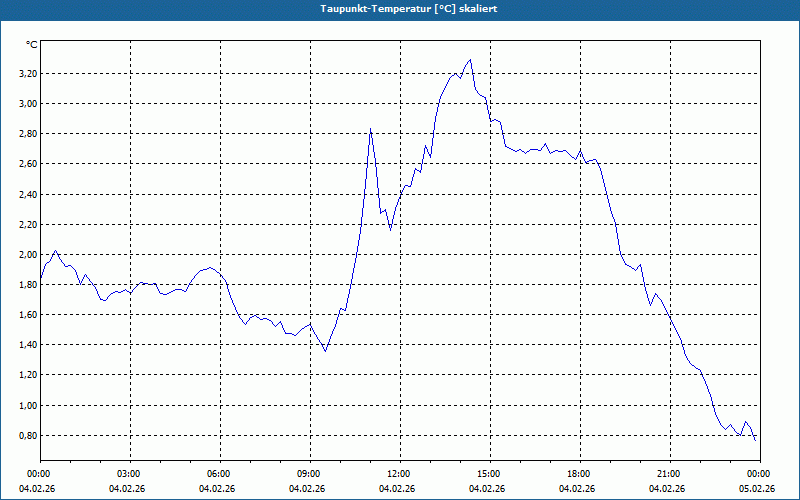Click the "2,80" y-axis label
The width and height of the screenshot is (800, 500).
29,134
